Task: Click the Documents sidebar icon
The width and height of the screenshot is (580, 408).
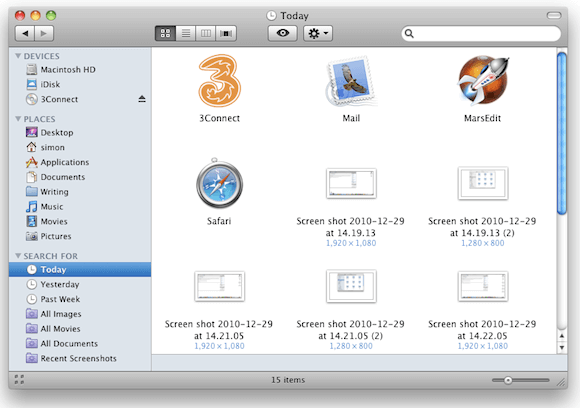Action: click(32, 177)
